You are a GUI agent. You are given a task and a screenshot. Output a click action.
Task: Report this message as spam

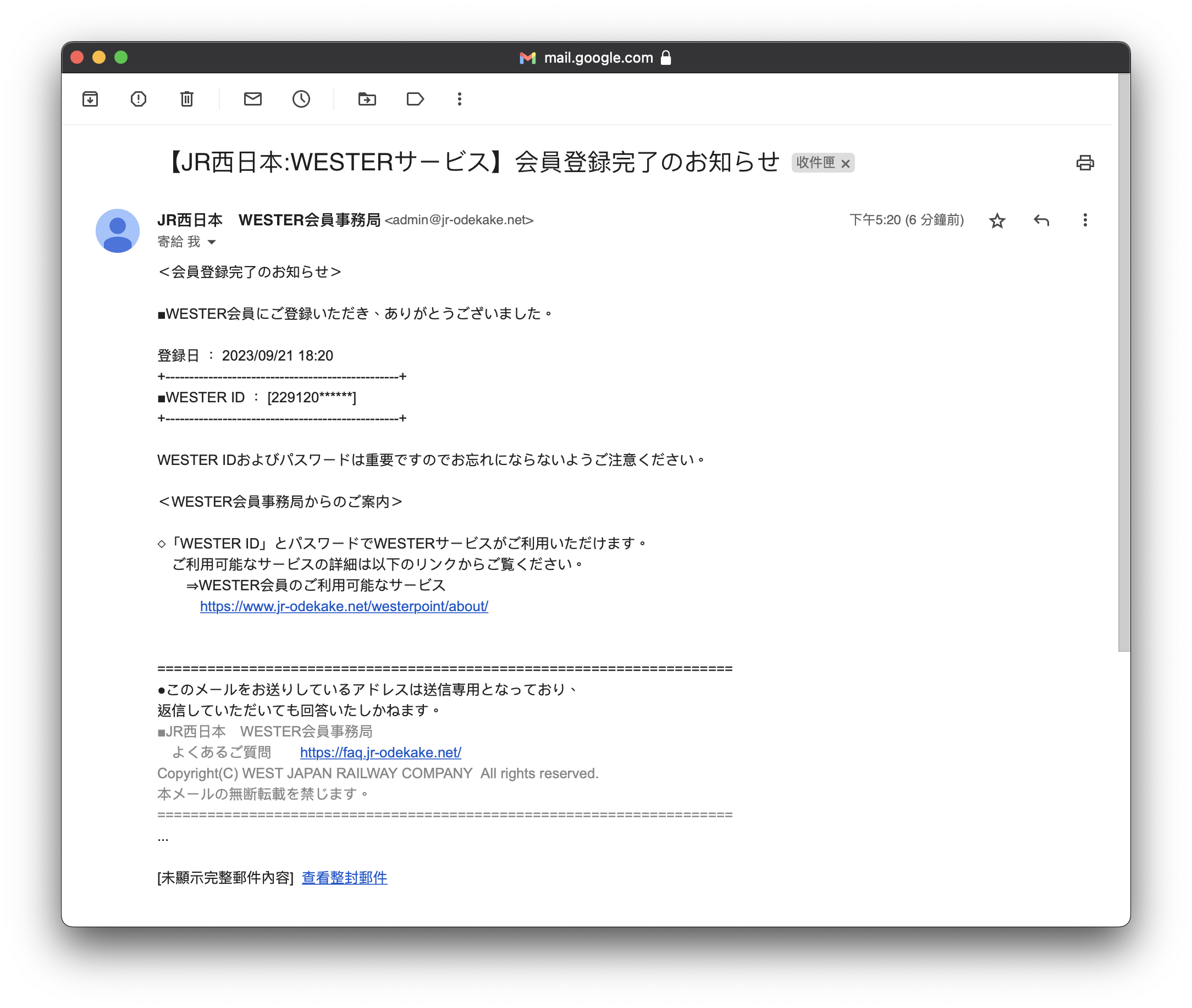pos(139,99)
